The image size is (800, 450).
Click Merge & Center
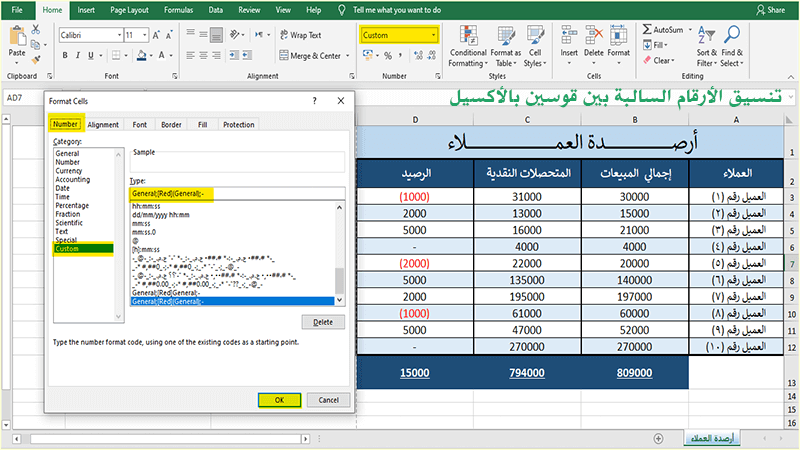(311, 56)
